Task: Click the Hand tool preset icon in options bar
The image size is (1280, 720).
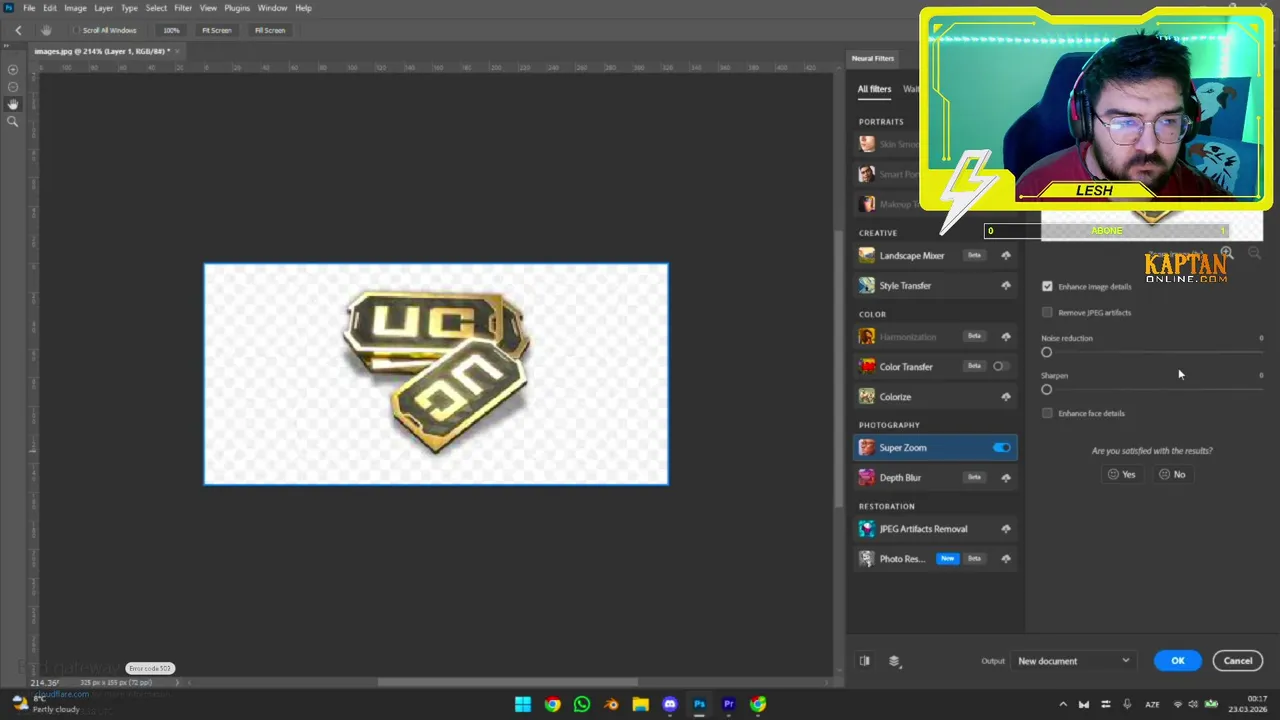Action: [46, 30]
